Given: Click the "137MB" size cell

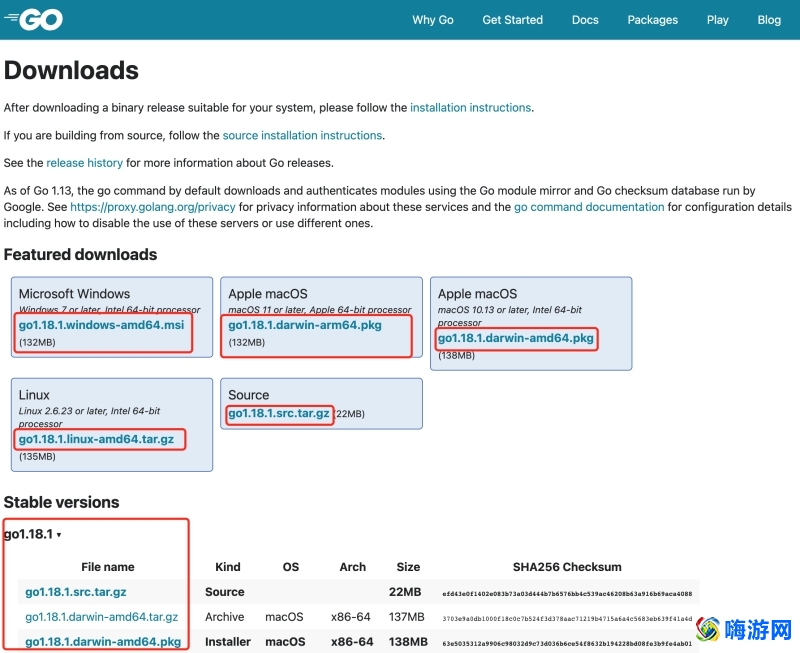Looking at the screenshot, I should (x=407, y=617).
